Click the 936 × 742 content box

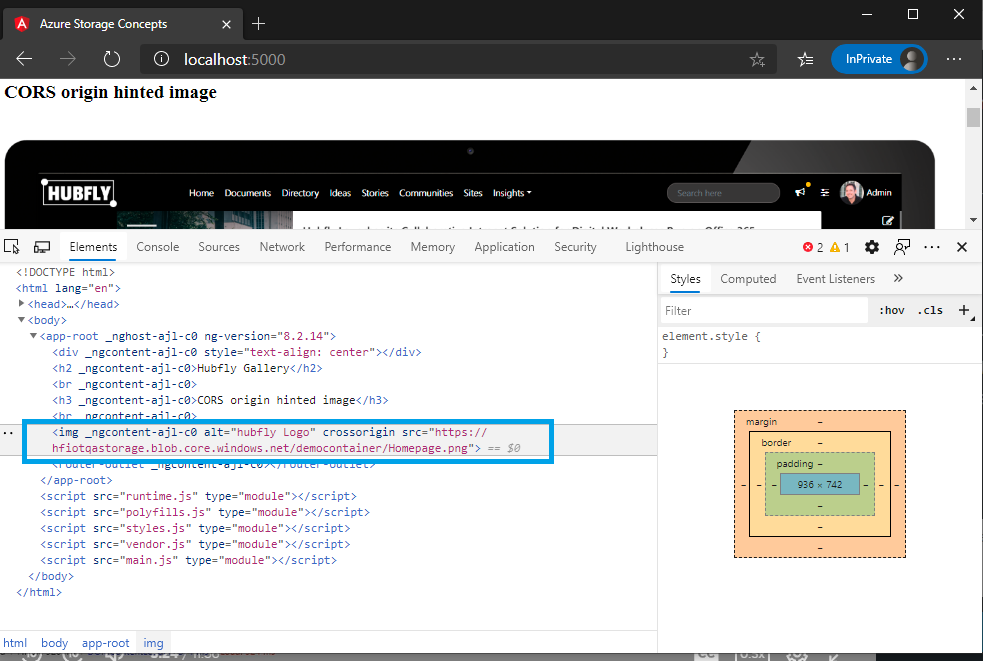(820, 484)
